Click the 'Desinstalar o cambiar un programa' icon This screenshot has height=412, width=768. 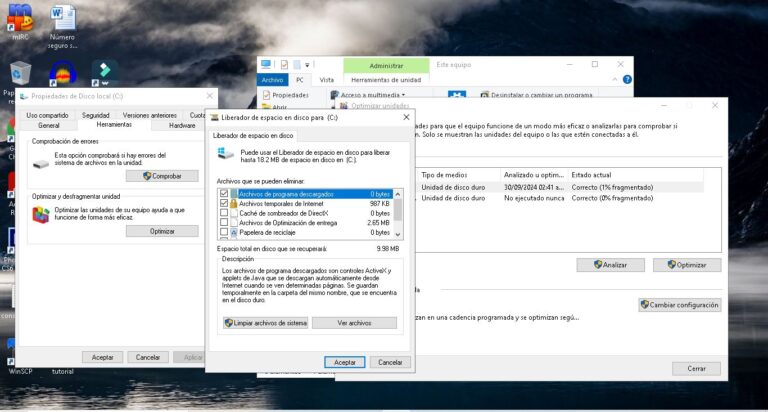click(x=485, y=95)
